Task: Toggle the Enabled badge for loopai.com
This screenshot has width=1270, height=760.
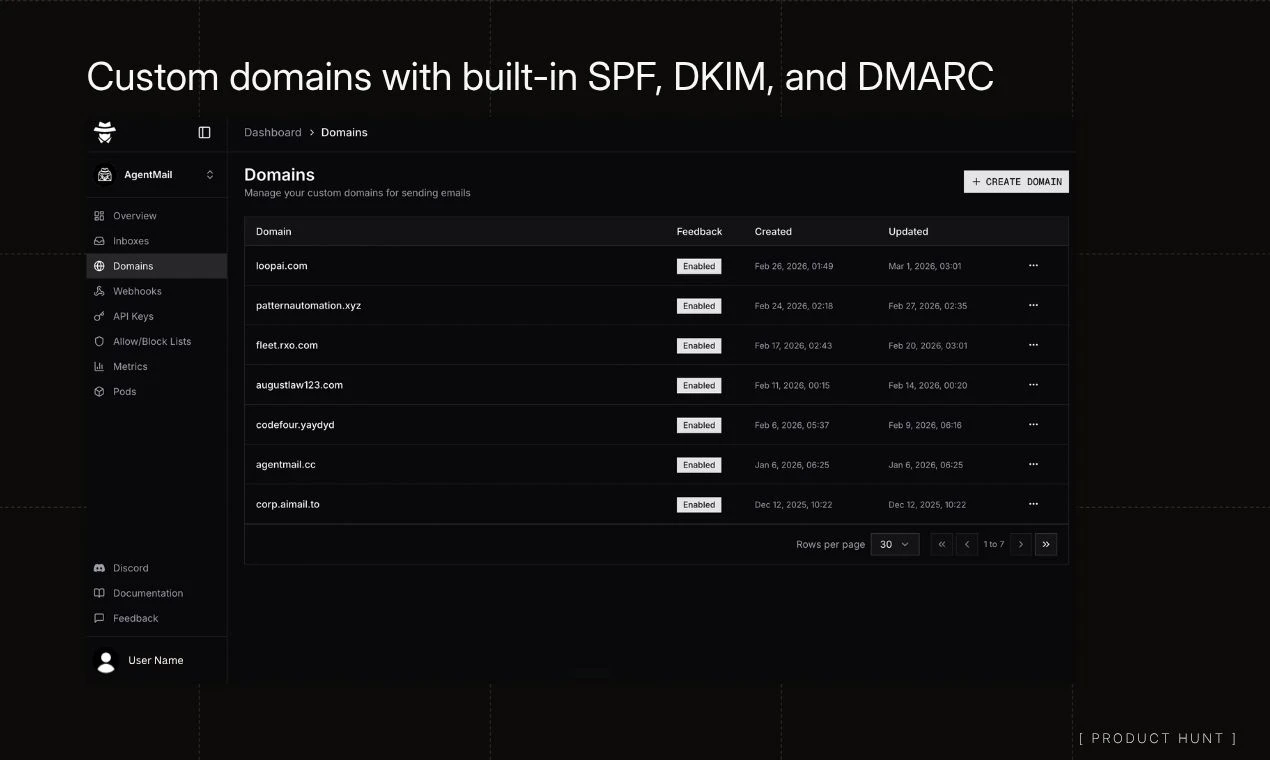Action: pyautogui.click(x=698, y=266)
